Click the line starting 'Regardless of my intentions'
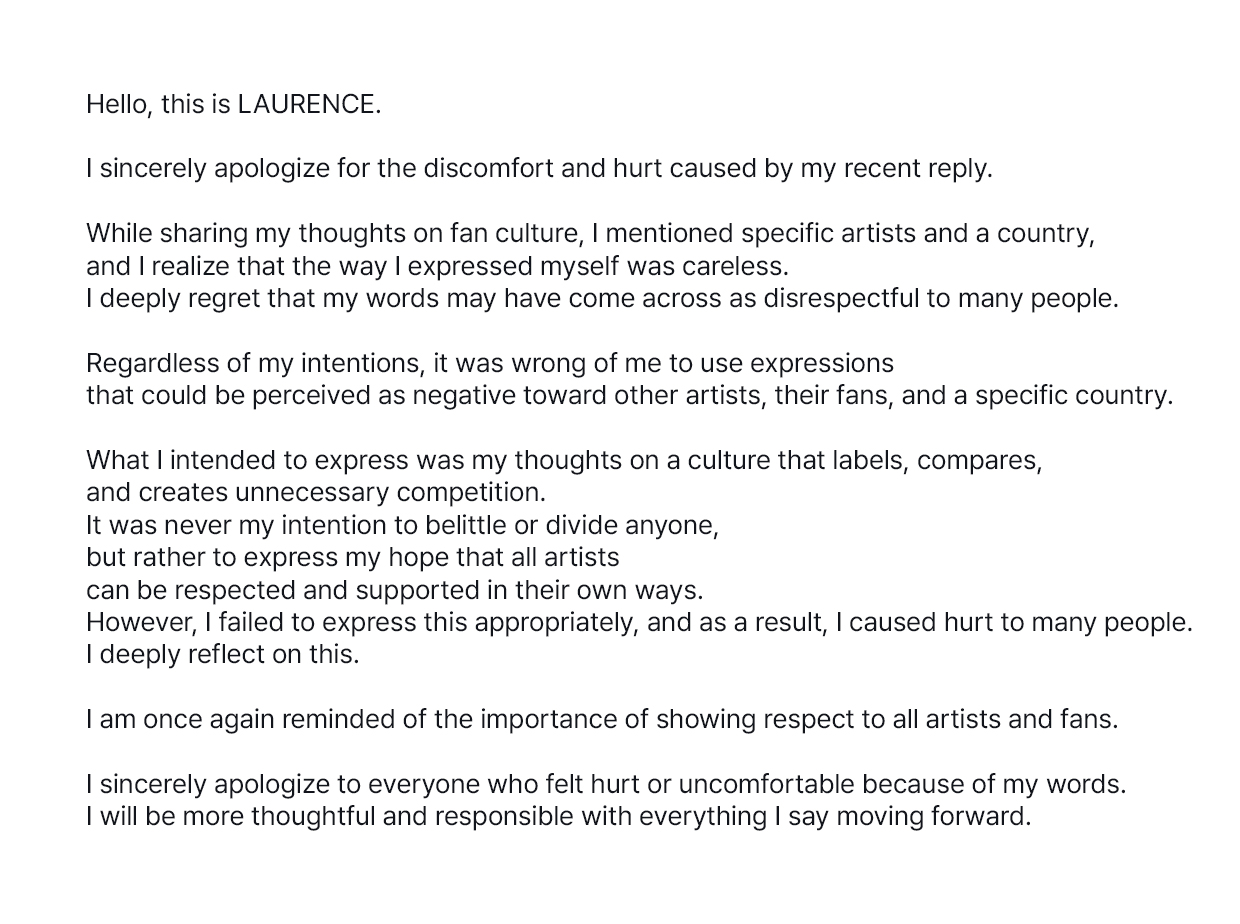Image resolution: width=1240 pixels, height=924 pixels. 490,362
